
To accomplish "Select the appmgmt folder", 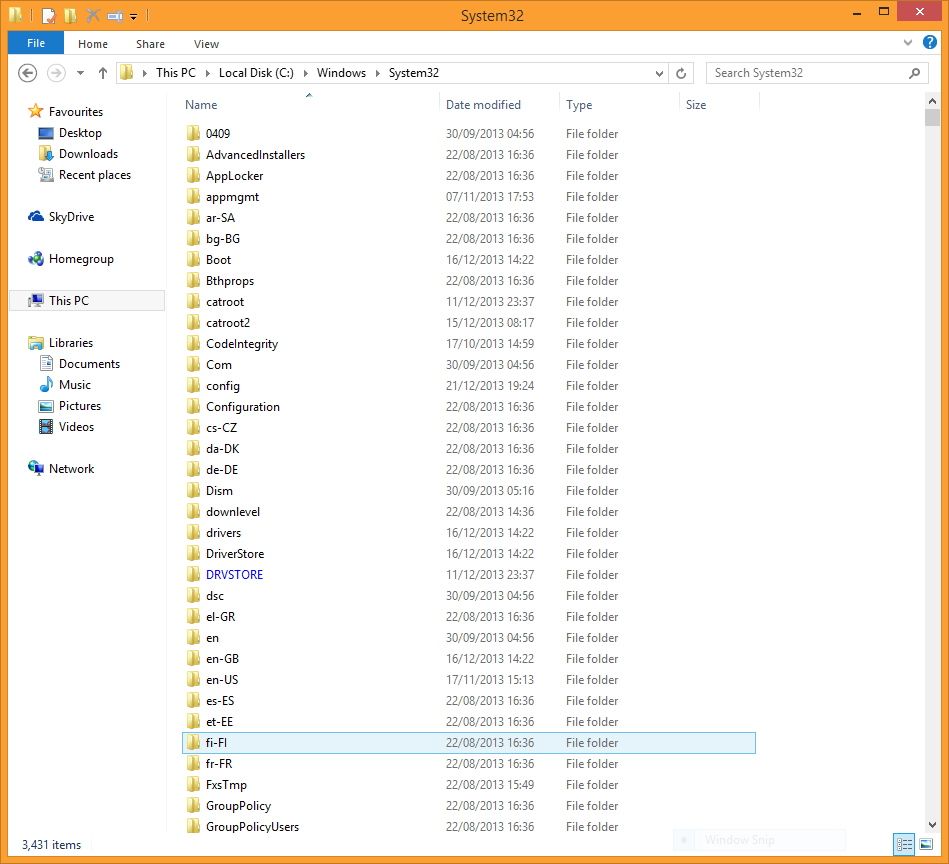I will (x=232, y=197).
